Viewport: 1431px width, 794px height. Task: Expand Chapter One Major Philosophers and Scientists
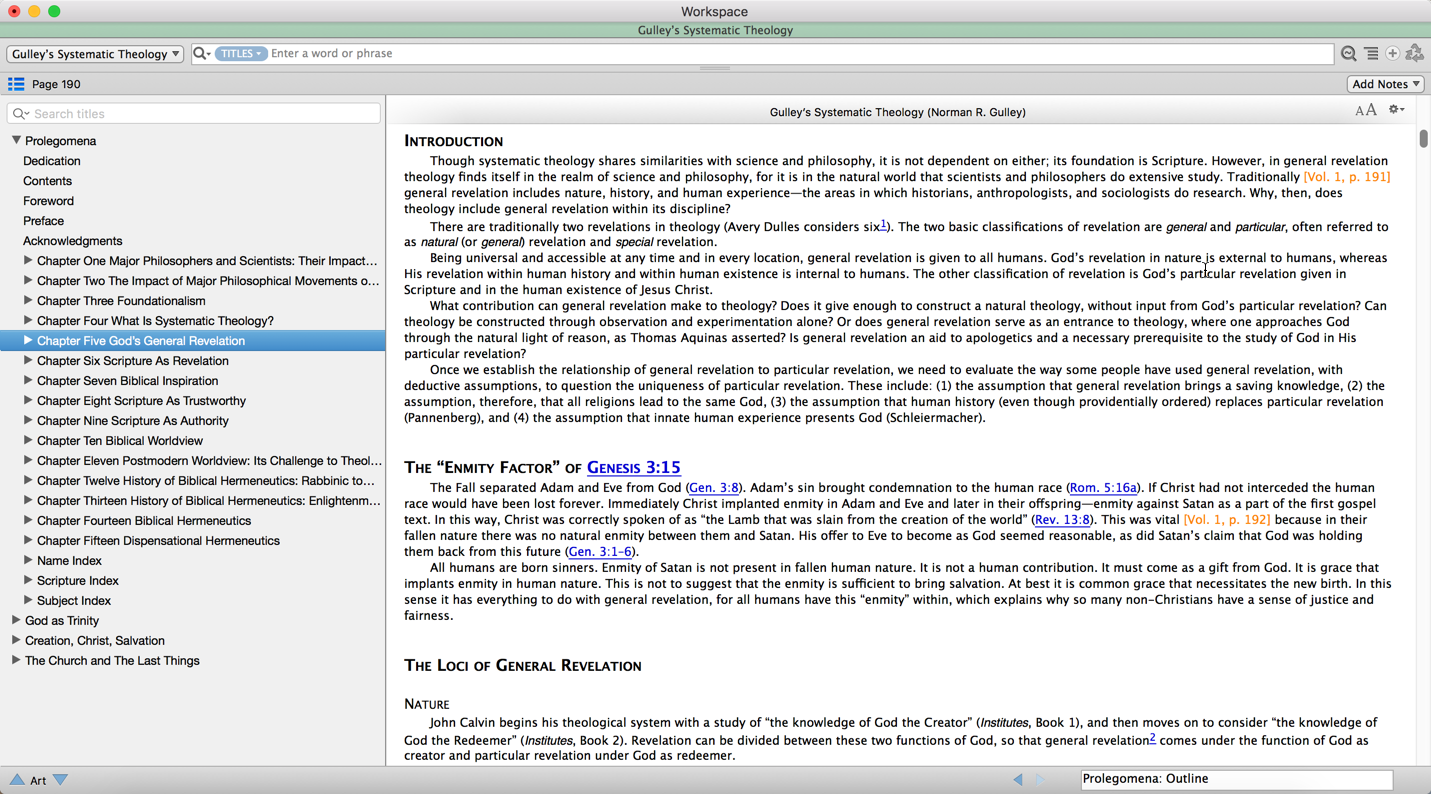28,260
